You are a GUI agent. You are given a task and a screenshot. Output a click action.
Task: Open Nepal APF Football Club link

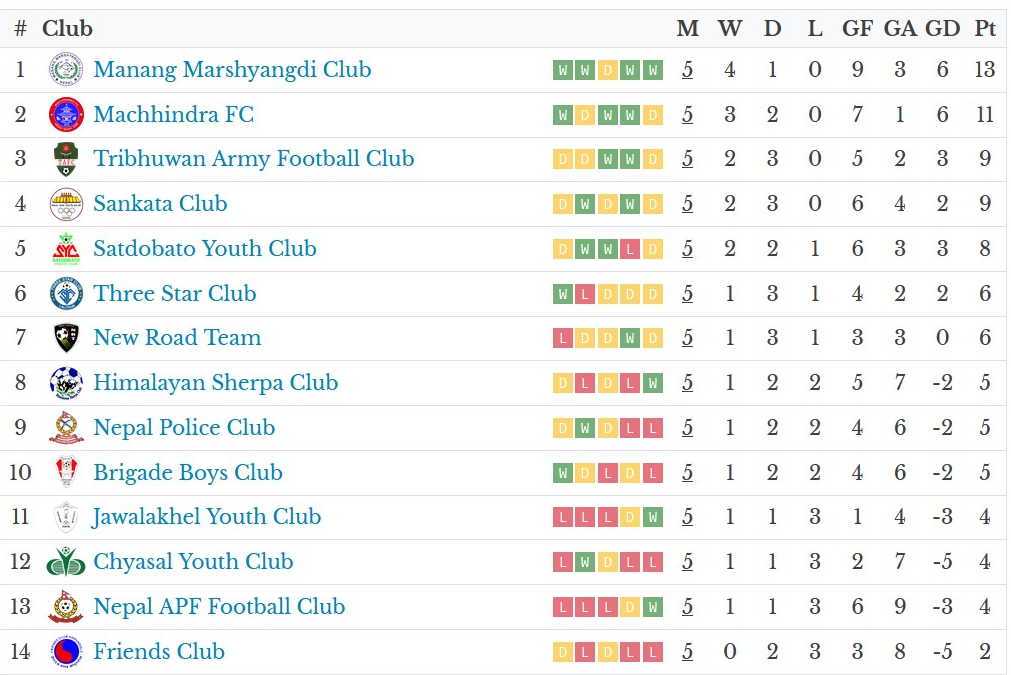tap(219, 607)
